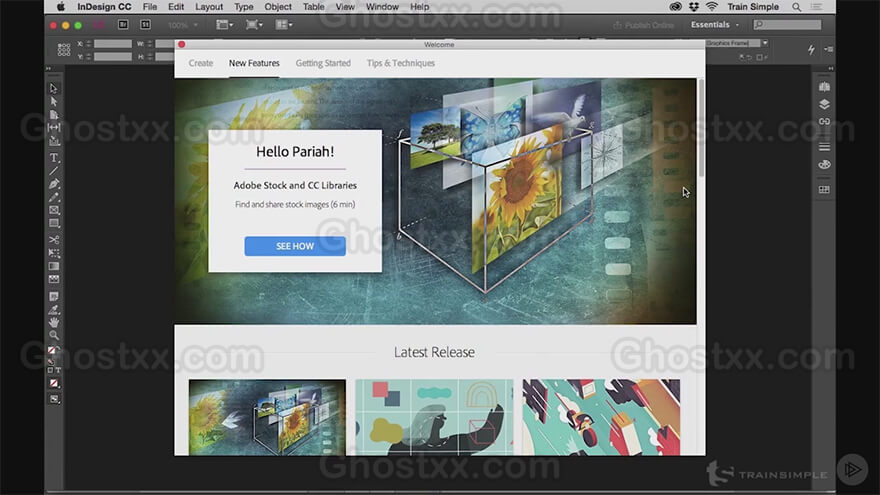Open the Swatches panel grid icon

tap(824, 190)
